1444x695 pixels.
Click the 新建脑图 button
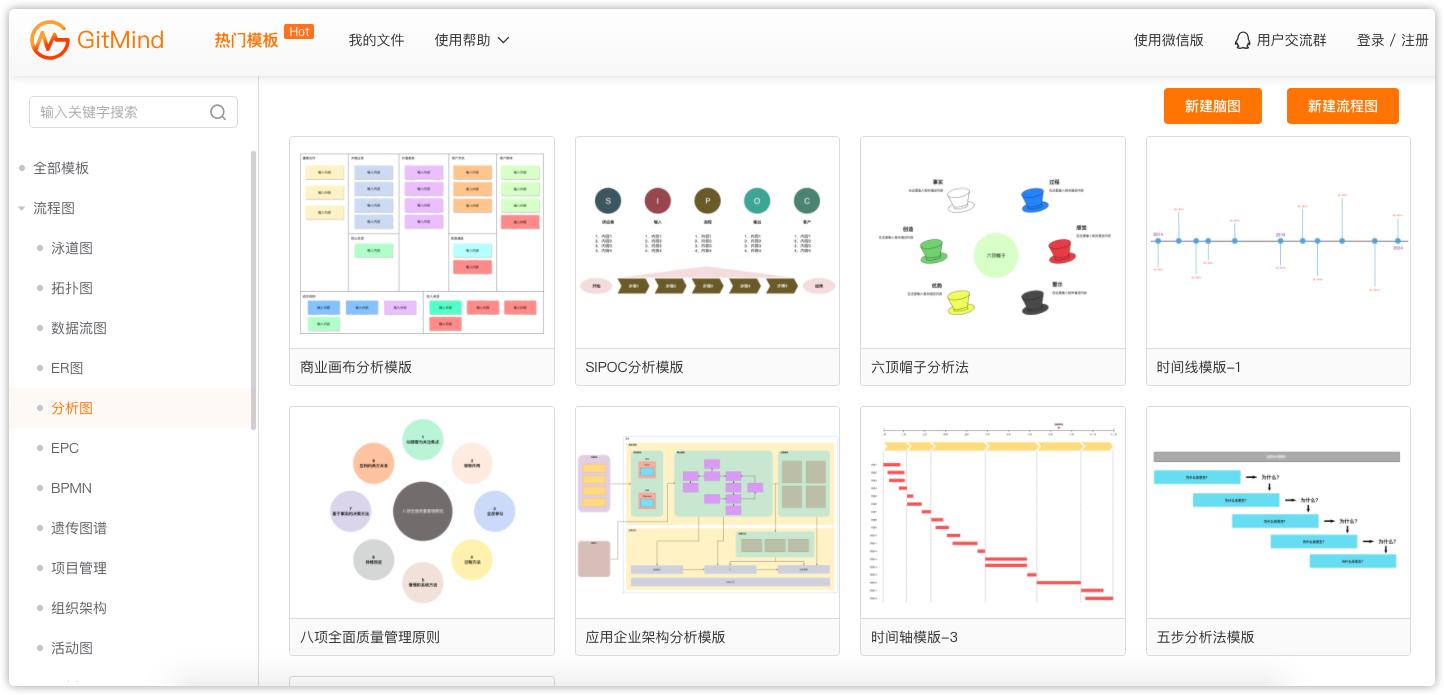[x=1213, y=106]
